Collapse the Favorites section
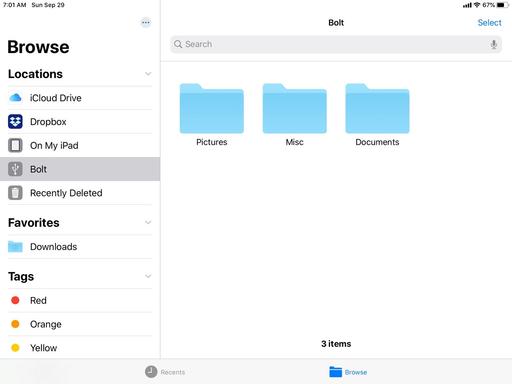Image resolution: width=512 pixels, height=384 pixels. [148, 222]
